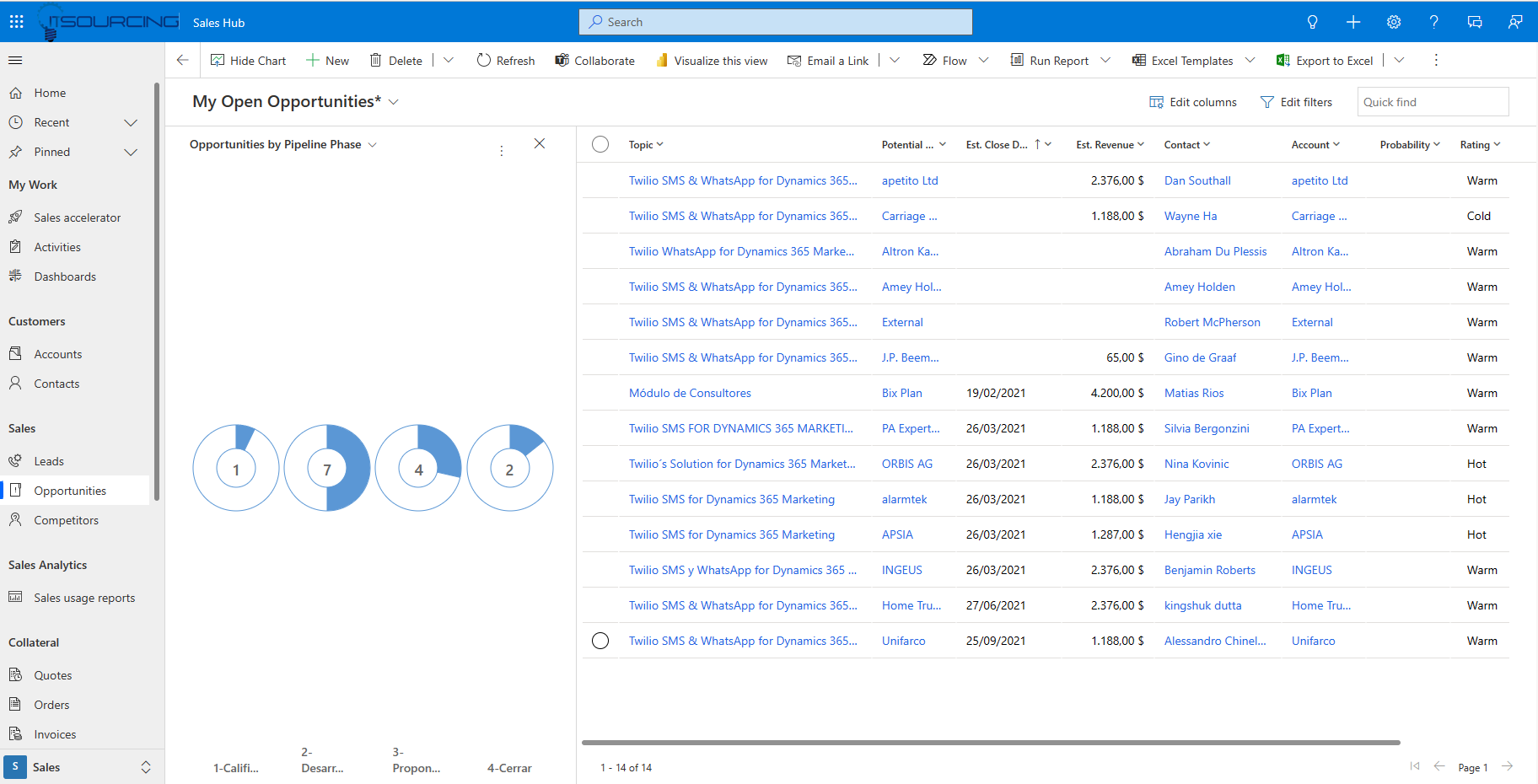Click the Collaborate Teams command
The height and width of the screenshot is (784, 1538).
coord(594,61)
